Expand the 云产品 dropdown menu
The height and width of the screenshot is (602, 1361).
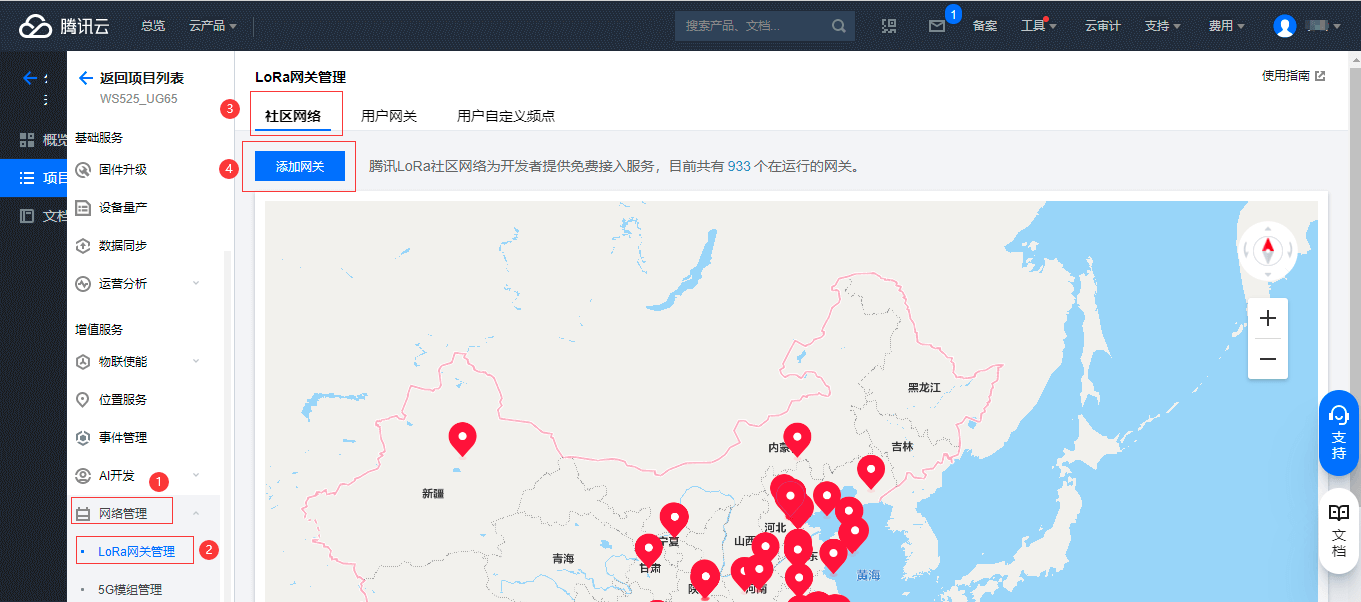coord(213,26)
